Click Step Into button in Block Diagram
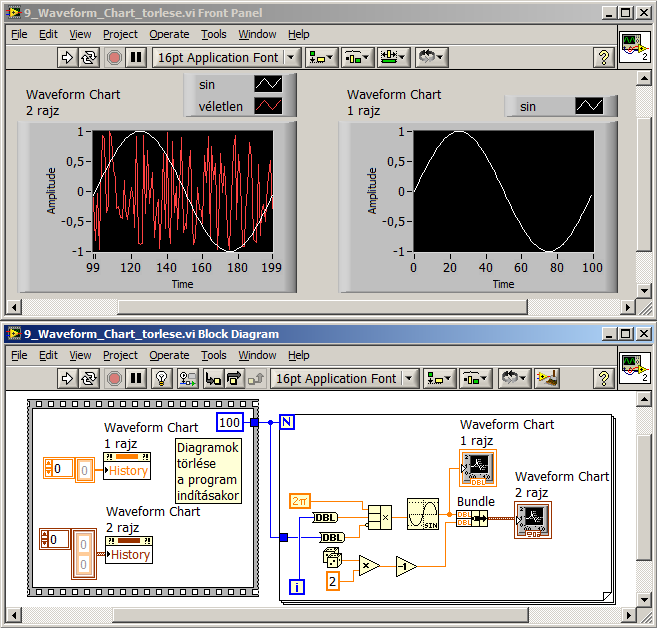The height and width of the screenshot is (628, 657). [213, 378]
